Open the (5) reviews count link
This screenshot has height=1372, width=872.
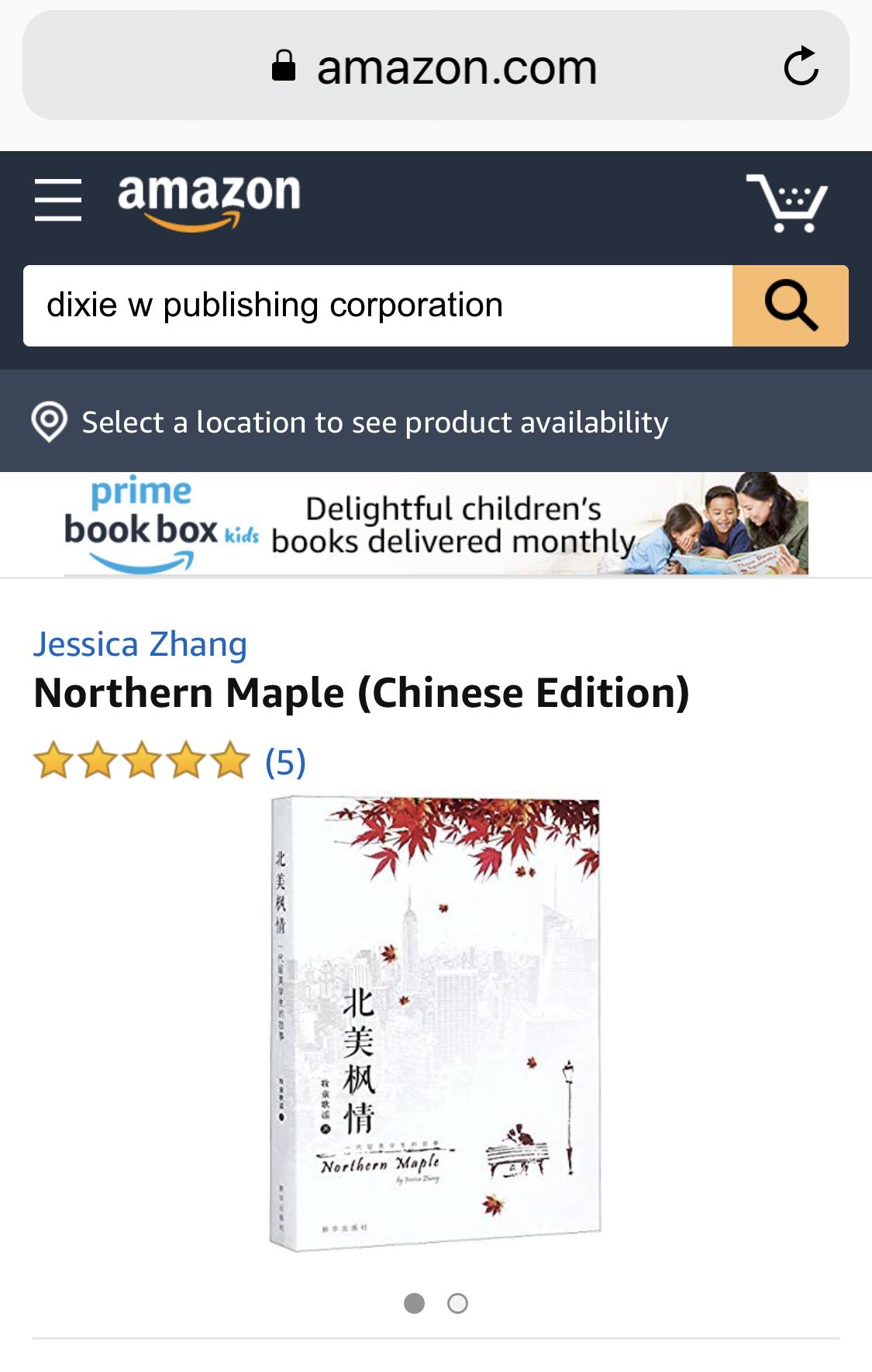coord(286,762)
